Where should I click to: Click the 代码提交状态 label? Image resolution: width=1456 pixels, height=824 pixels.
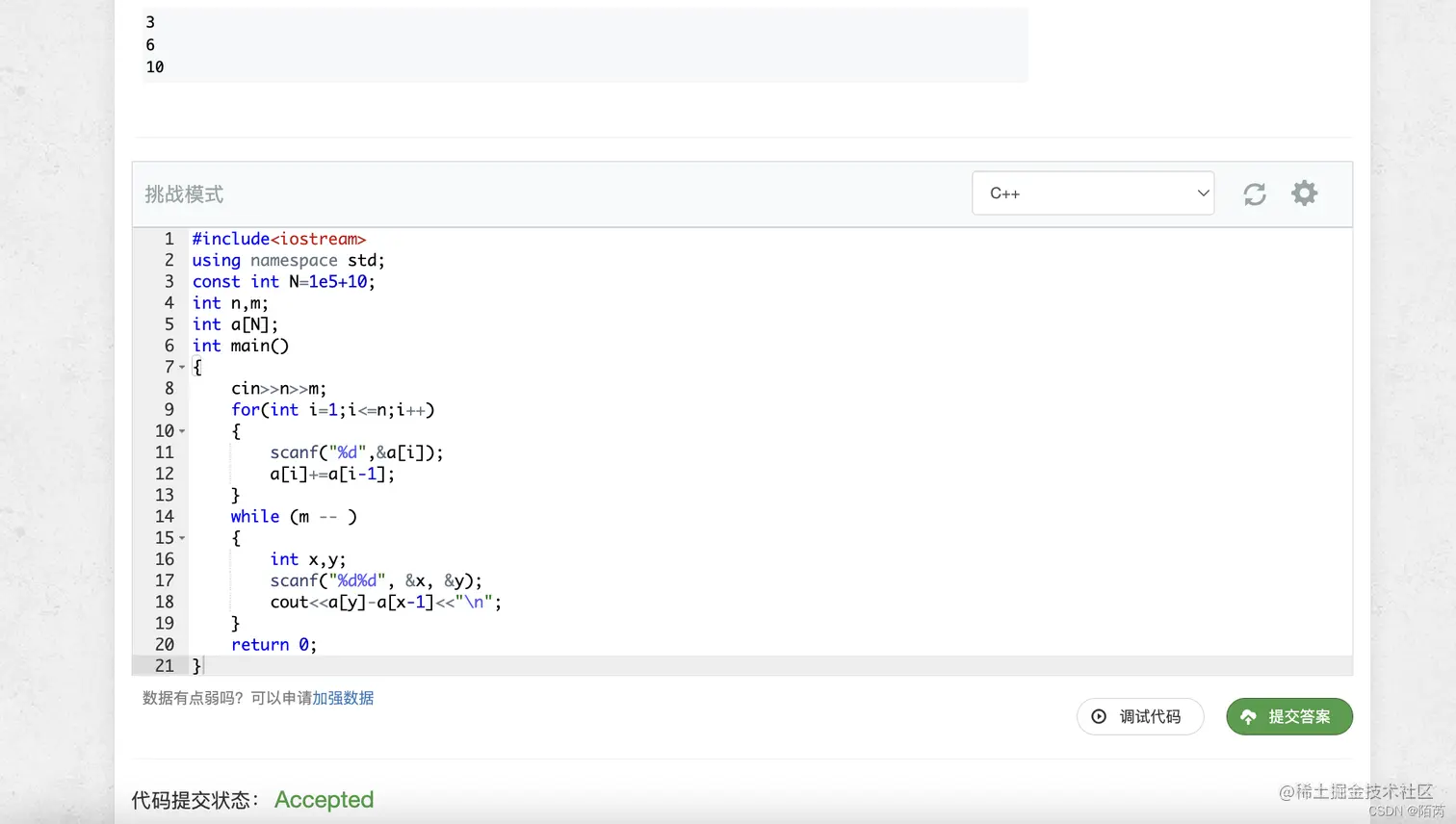[x=195, y=800]
